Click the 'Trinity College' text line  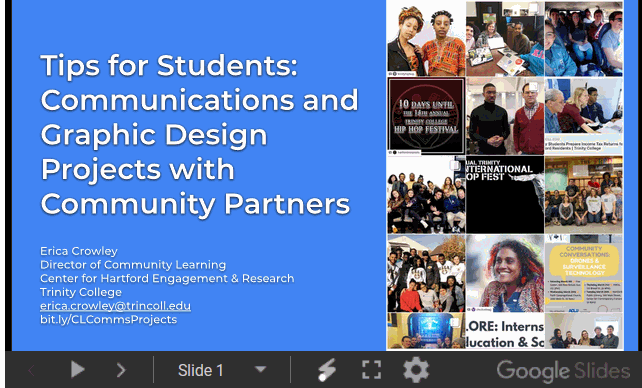pyautogui.click(x=81, y=292)
